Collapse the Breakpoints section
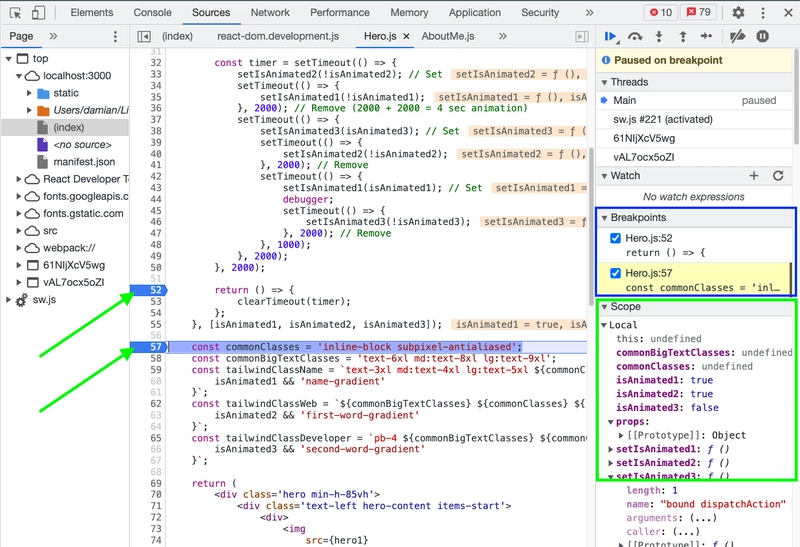Screen dimensions: 800x547 coord(605,218)
